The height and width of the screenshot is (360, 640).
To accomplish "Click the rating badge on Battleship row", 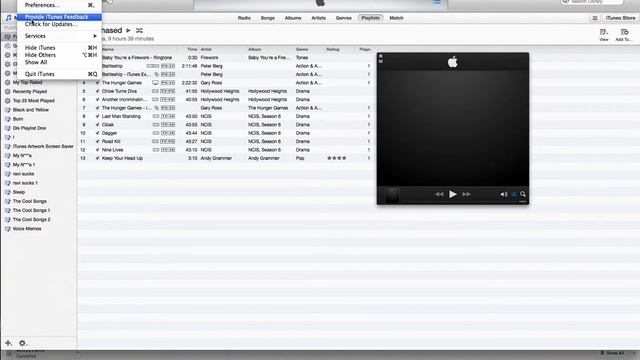I will pyautogui.click(x=168, y=66).
